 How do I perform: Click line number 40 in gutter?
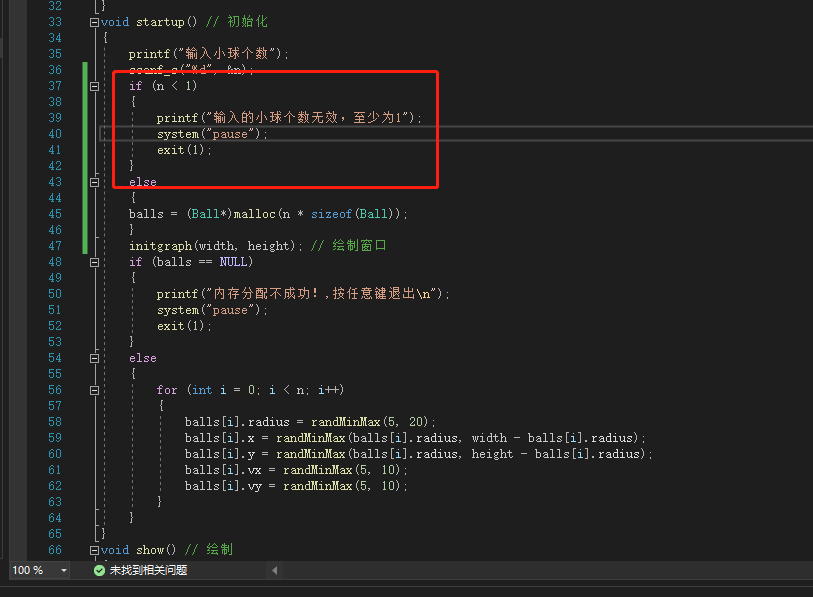click(x=55, y=134)
